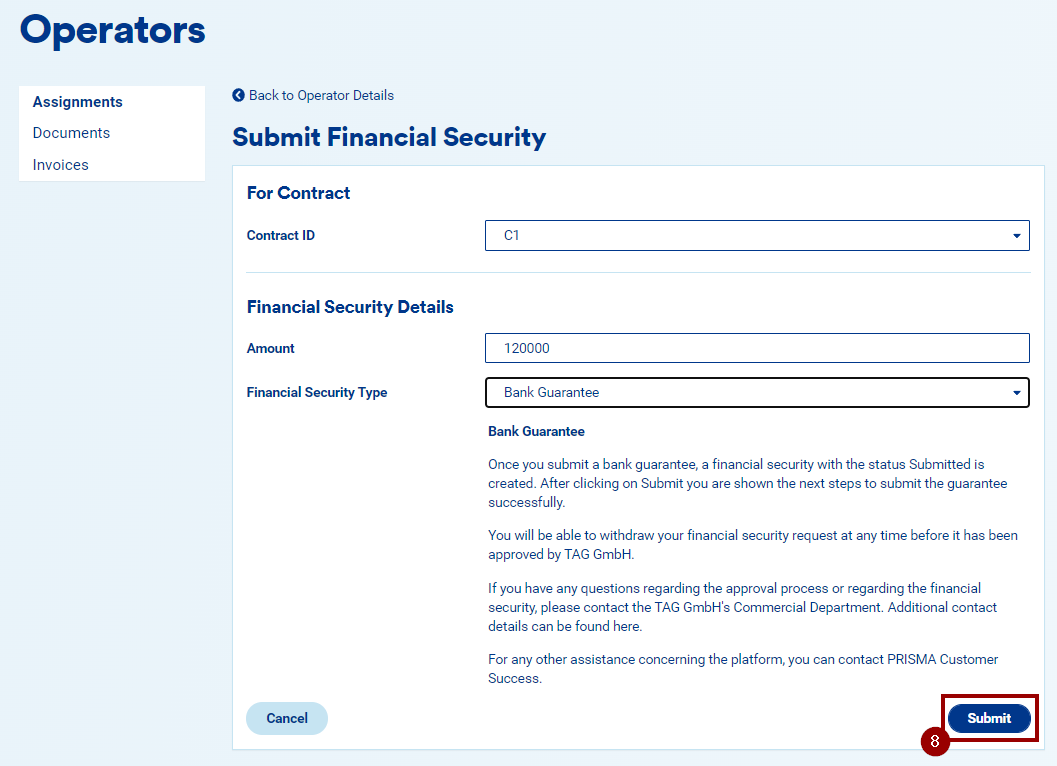Click the Submit Financial Security title
1057x766 pixels.
click(x=389, y=137)
